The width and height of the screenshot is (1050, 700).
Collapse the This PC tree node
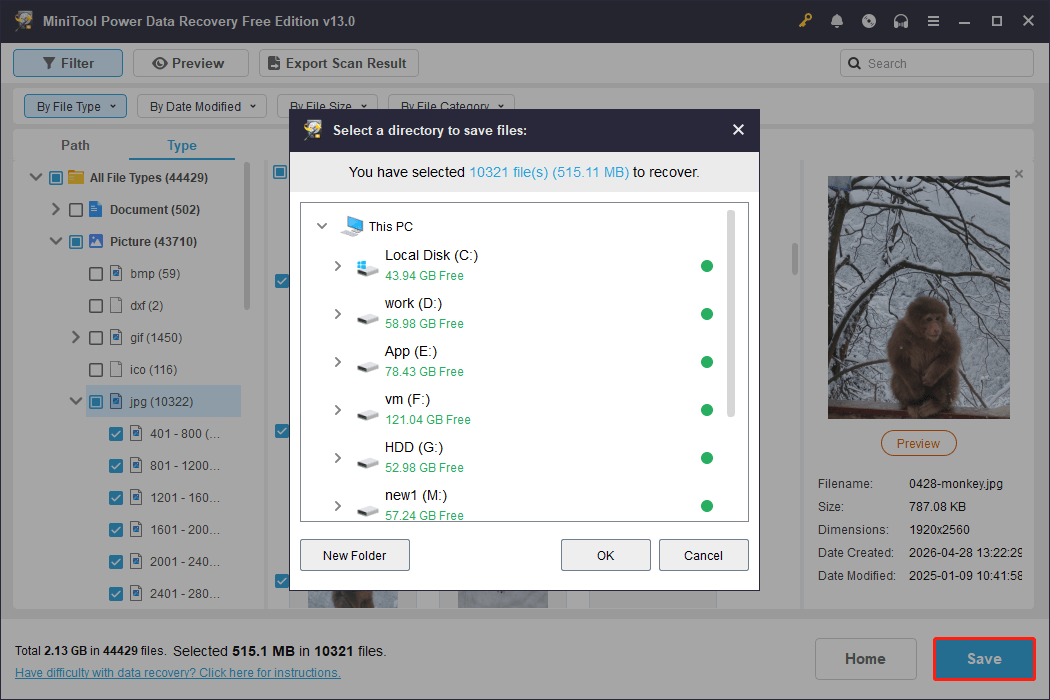[322, 226]
